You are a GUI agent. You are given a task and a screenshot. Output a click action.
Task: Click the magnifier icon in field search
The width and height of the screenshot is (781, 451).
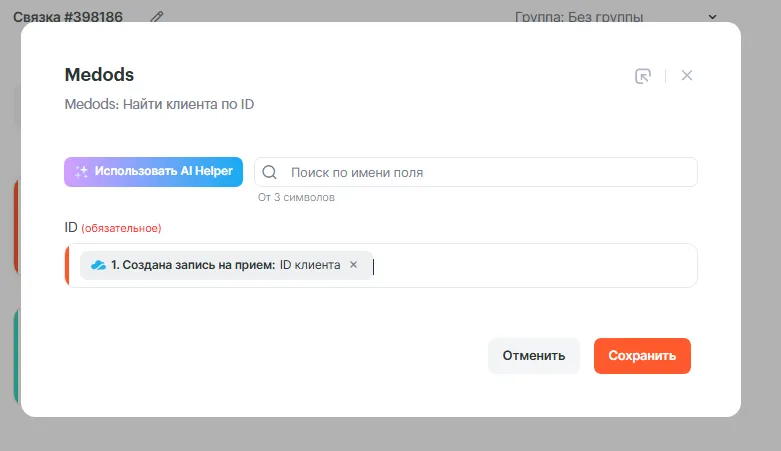tap(269, 172)
